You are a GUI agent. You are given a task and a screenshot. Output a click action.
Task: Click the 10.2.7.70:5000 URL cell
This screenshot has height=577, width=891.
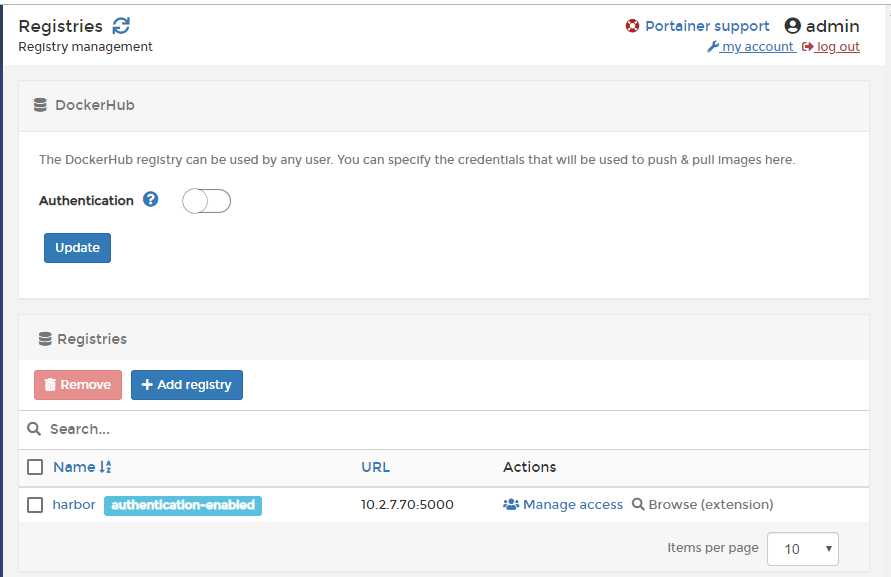407,504
